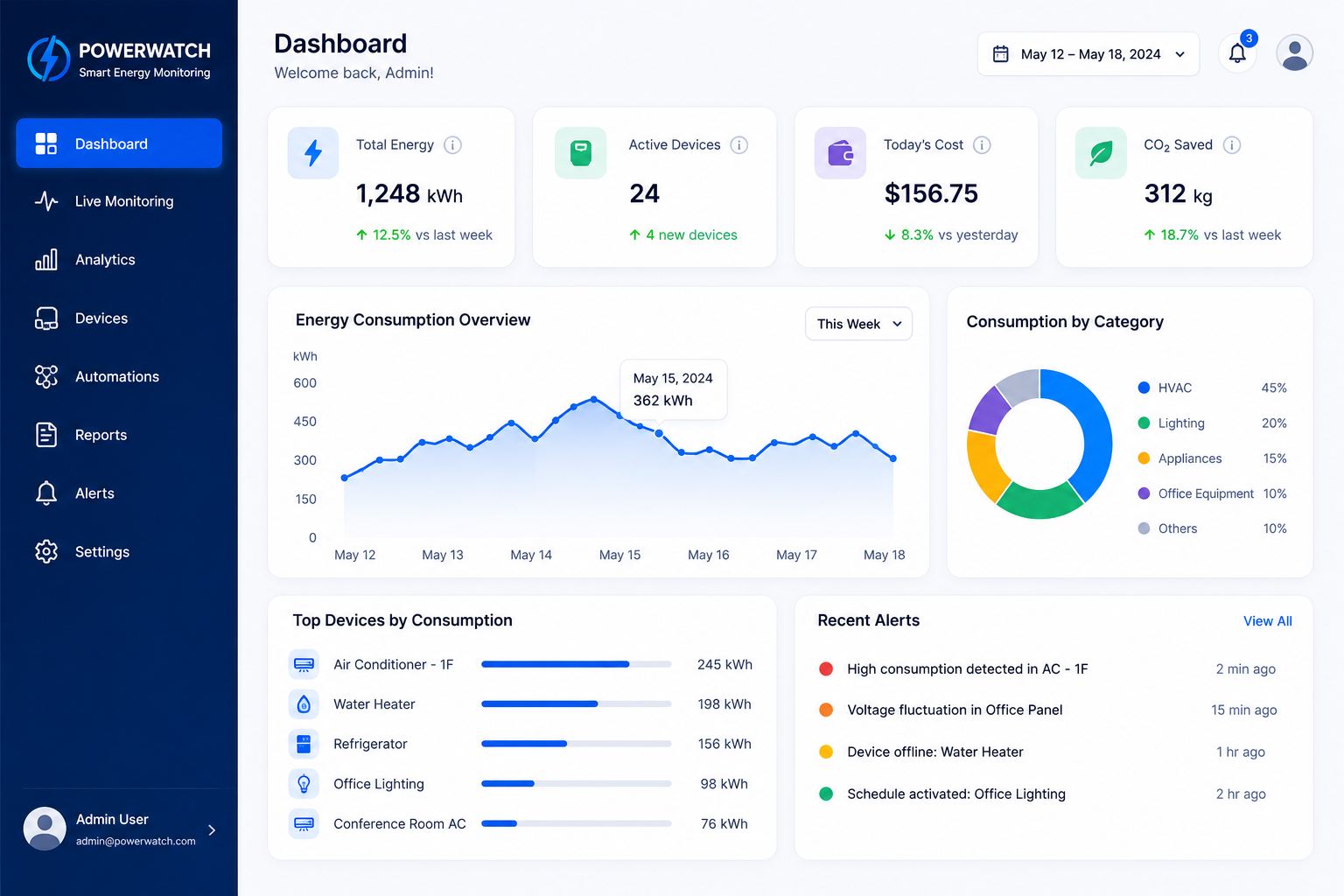
Task: Click the Active Devices info icon
Action: coord(739,145)
